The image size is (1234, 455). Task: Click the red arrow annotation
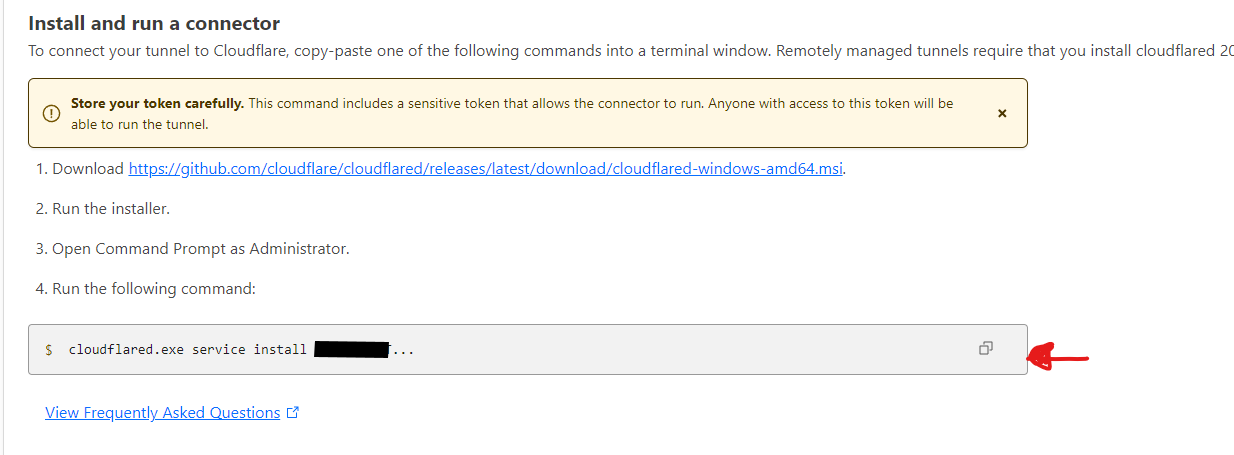[x=1059, y=357]
